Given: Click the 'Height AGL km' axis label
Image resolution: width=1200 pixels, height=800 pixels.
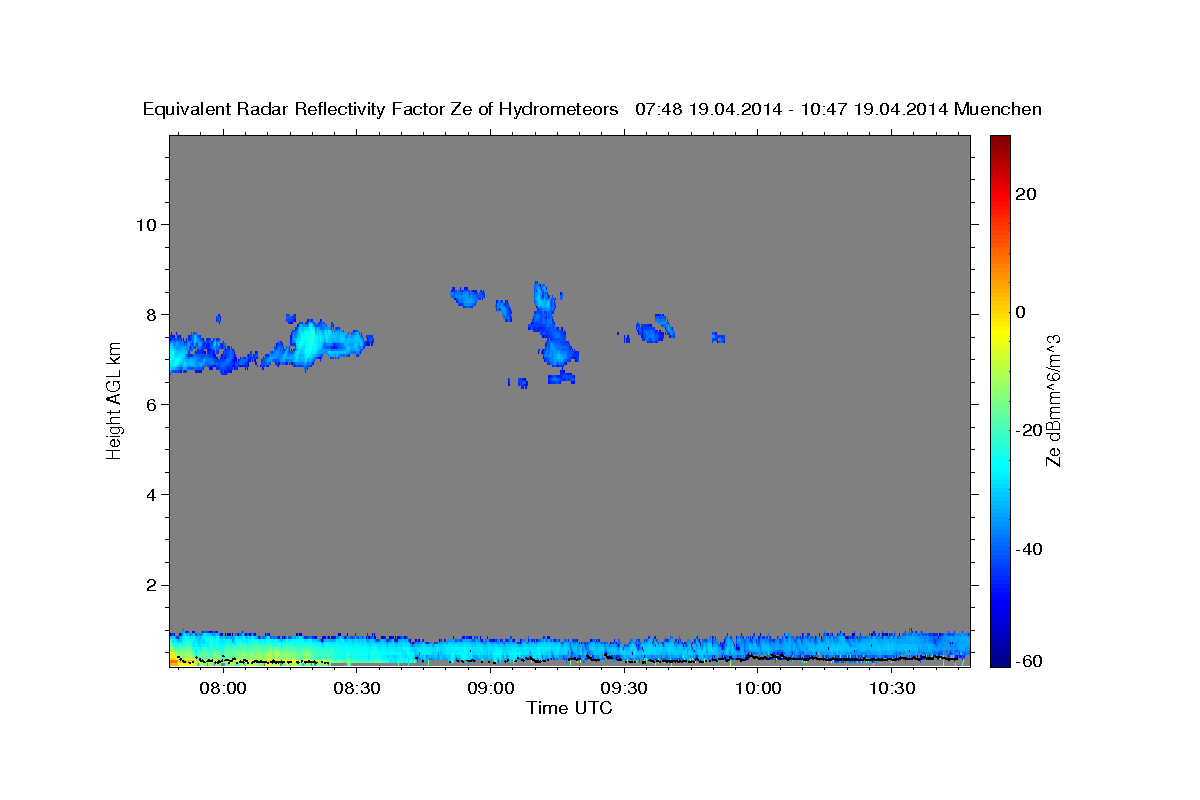Looking at the screenshot, I should click(114, 399).
